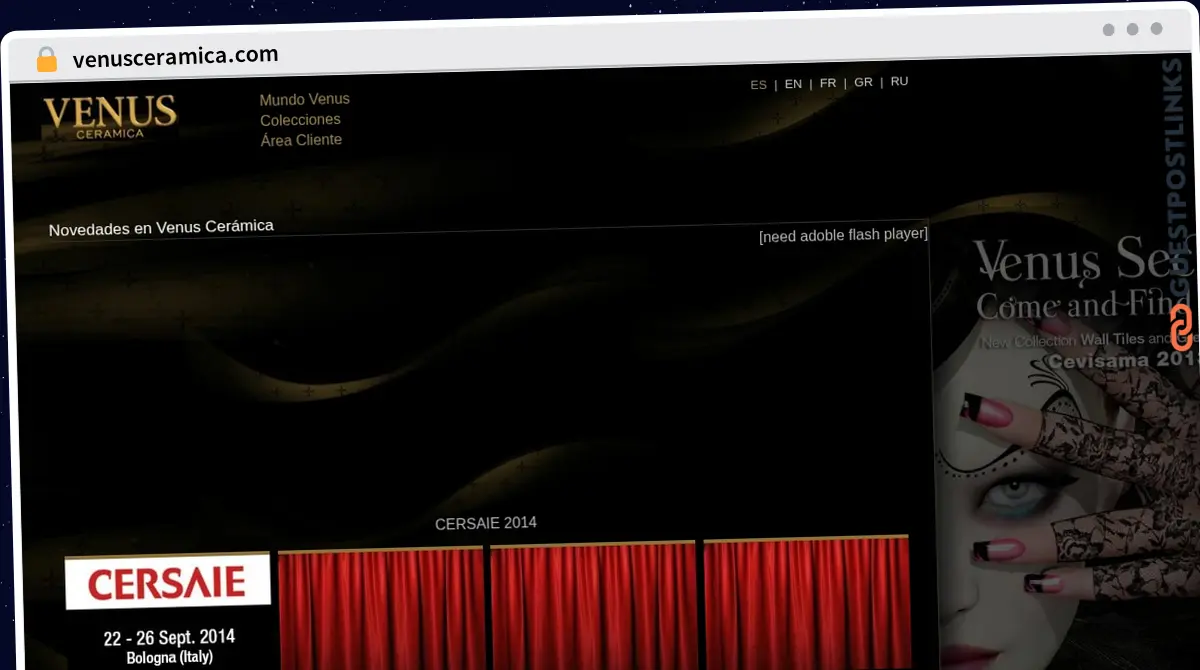Click the need adobe flash player text

[x=843, y=235]
